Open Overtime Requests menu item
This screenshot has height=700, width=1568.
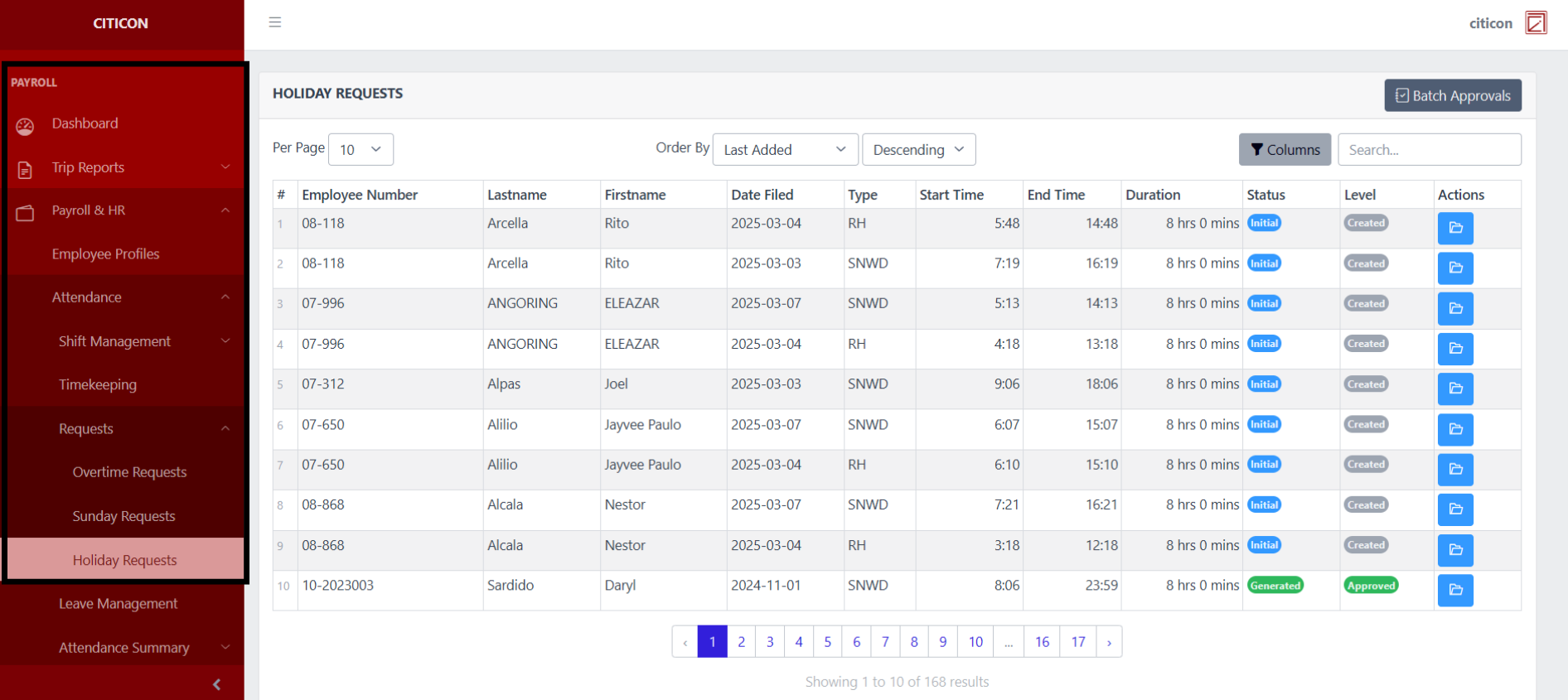pos(129,472)
